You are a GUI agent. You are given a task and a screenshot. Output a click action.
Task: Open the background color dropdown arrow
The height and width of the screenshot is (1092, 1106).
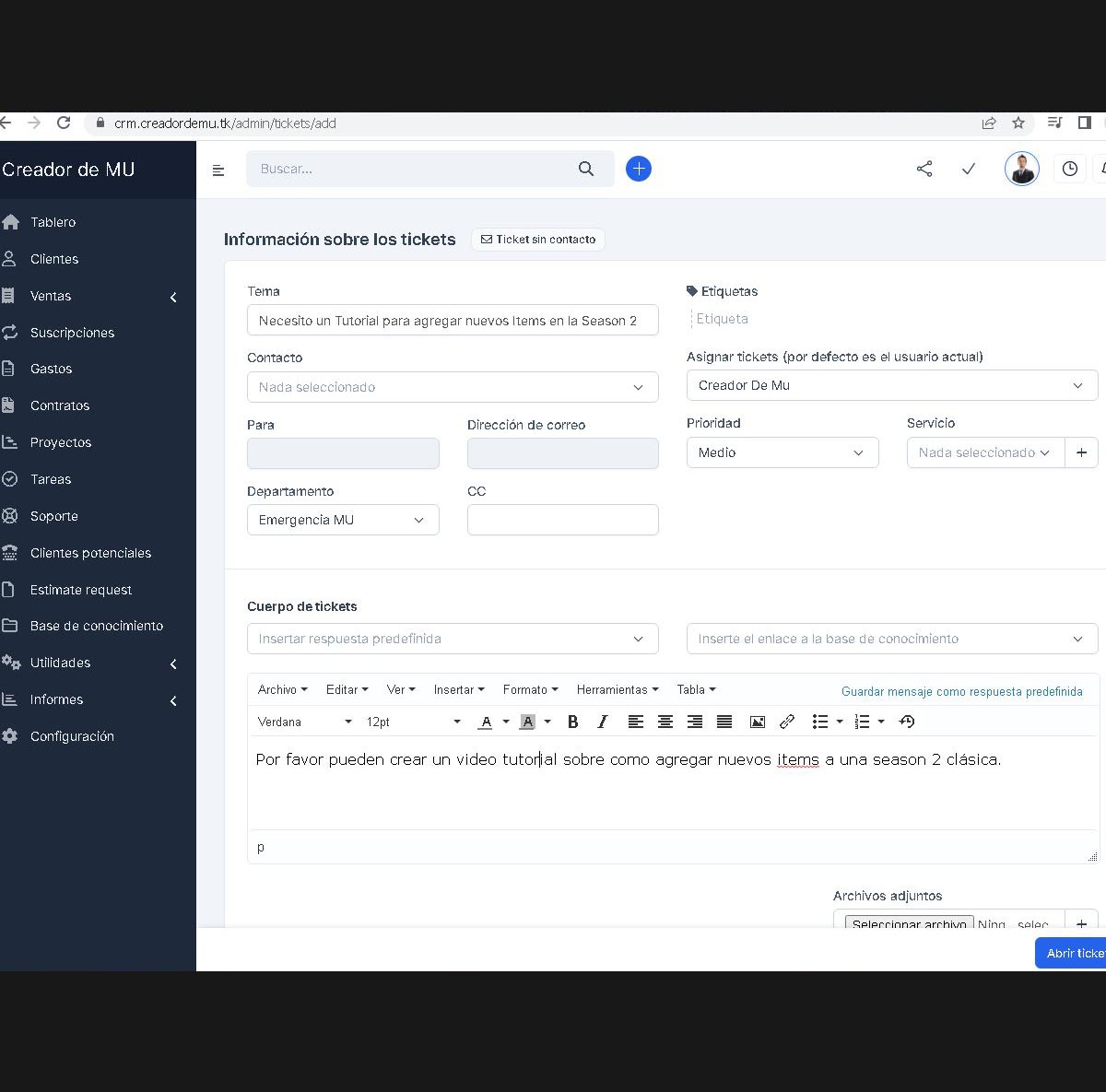pos(547,722)
